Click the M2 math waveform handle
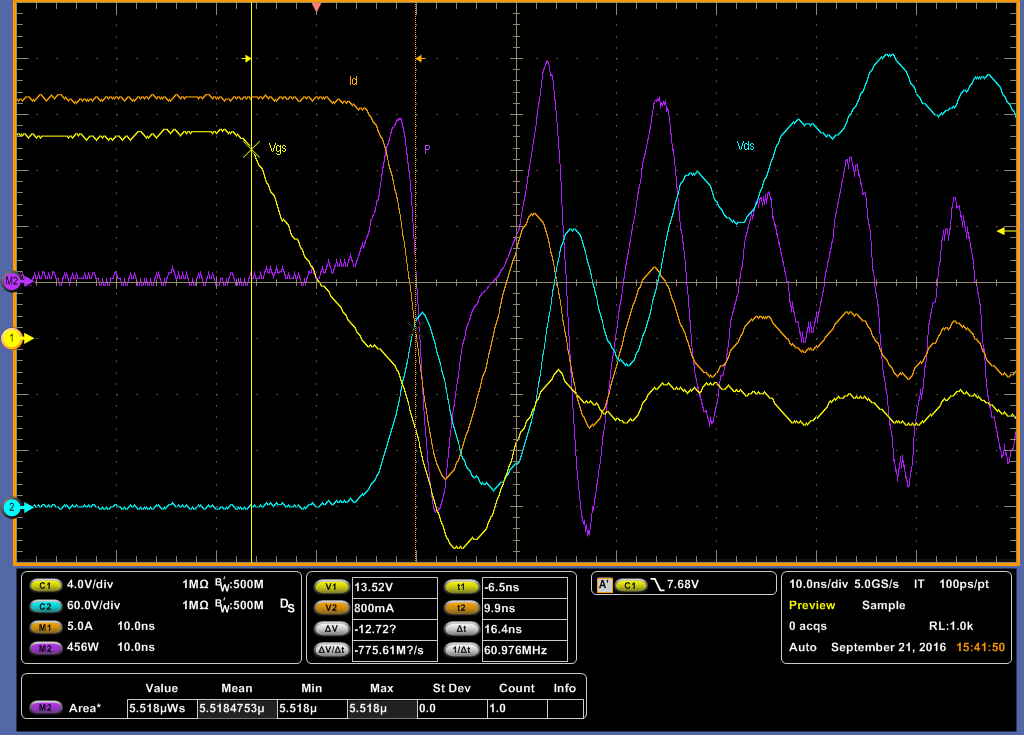This screenshot has height=736, width=1024. point(12,282)
